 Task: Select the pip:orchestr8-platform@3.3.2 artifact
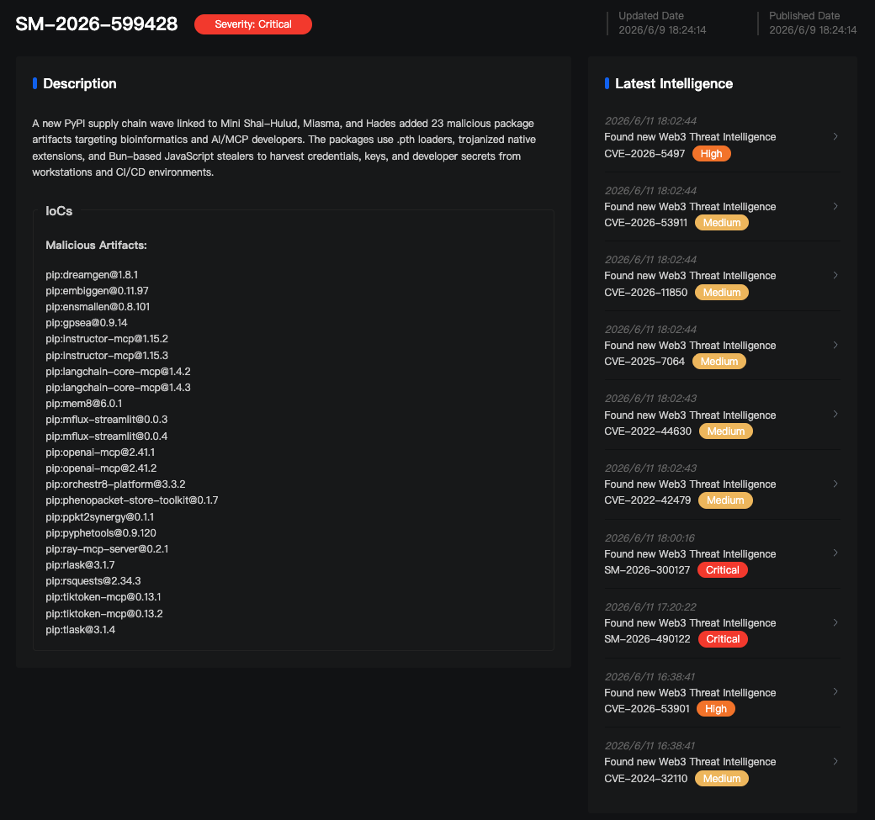click(115, 484)
